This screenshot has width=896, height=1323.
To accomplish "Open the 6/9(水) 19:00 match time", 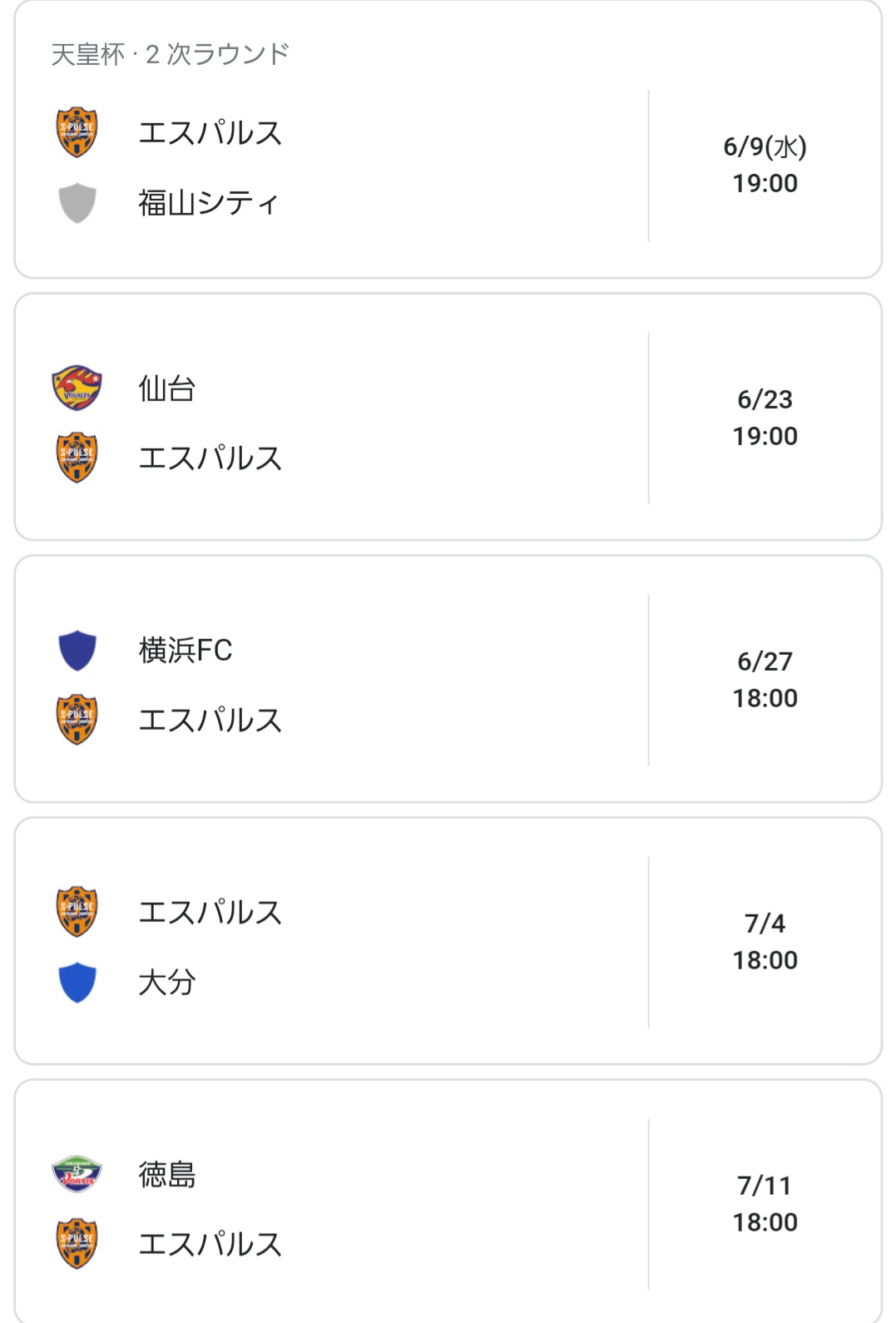I will (x=765, y=165).
